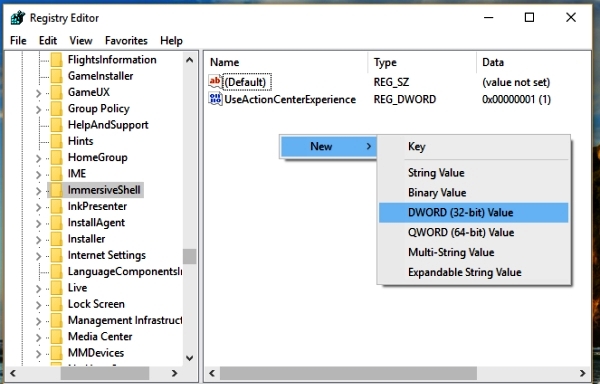The height and width of the screenshot is (384, 600).
Task: Expand the Internet Settings key
Action: [38, 255]
